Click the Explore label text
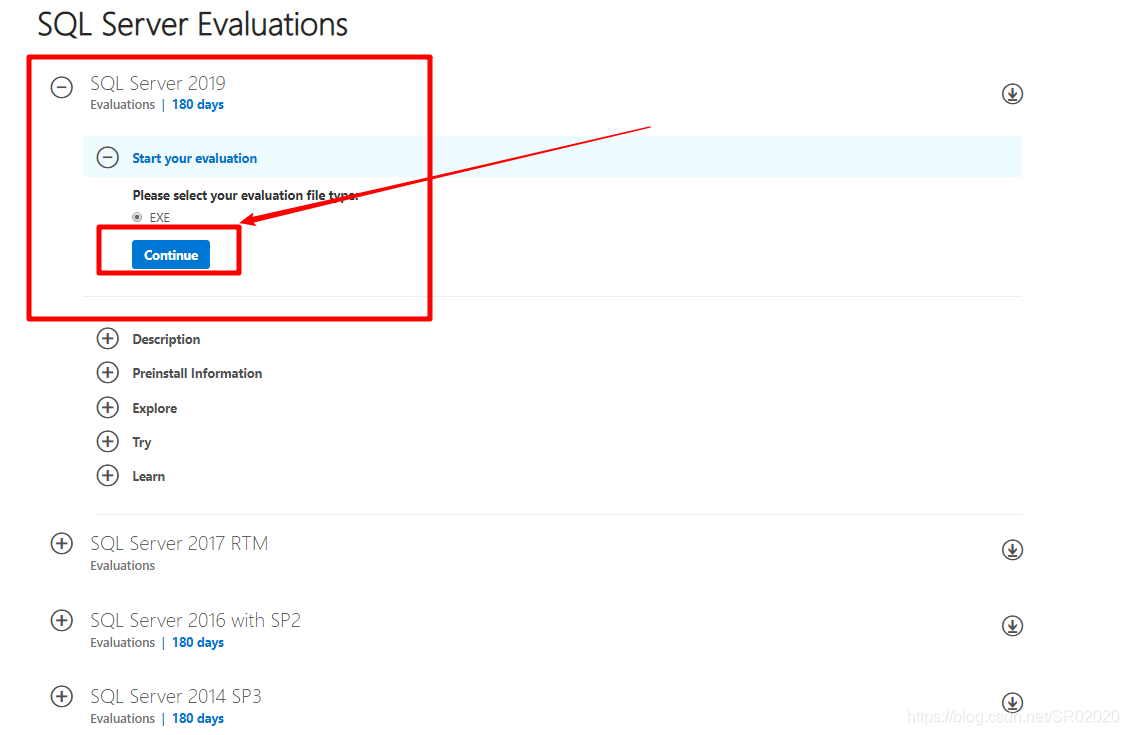Screen dimensions: 1129x735 (x=155, y=409)
